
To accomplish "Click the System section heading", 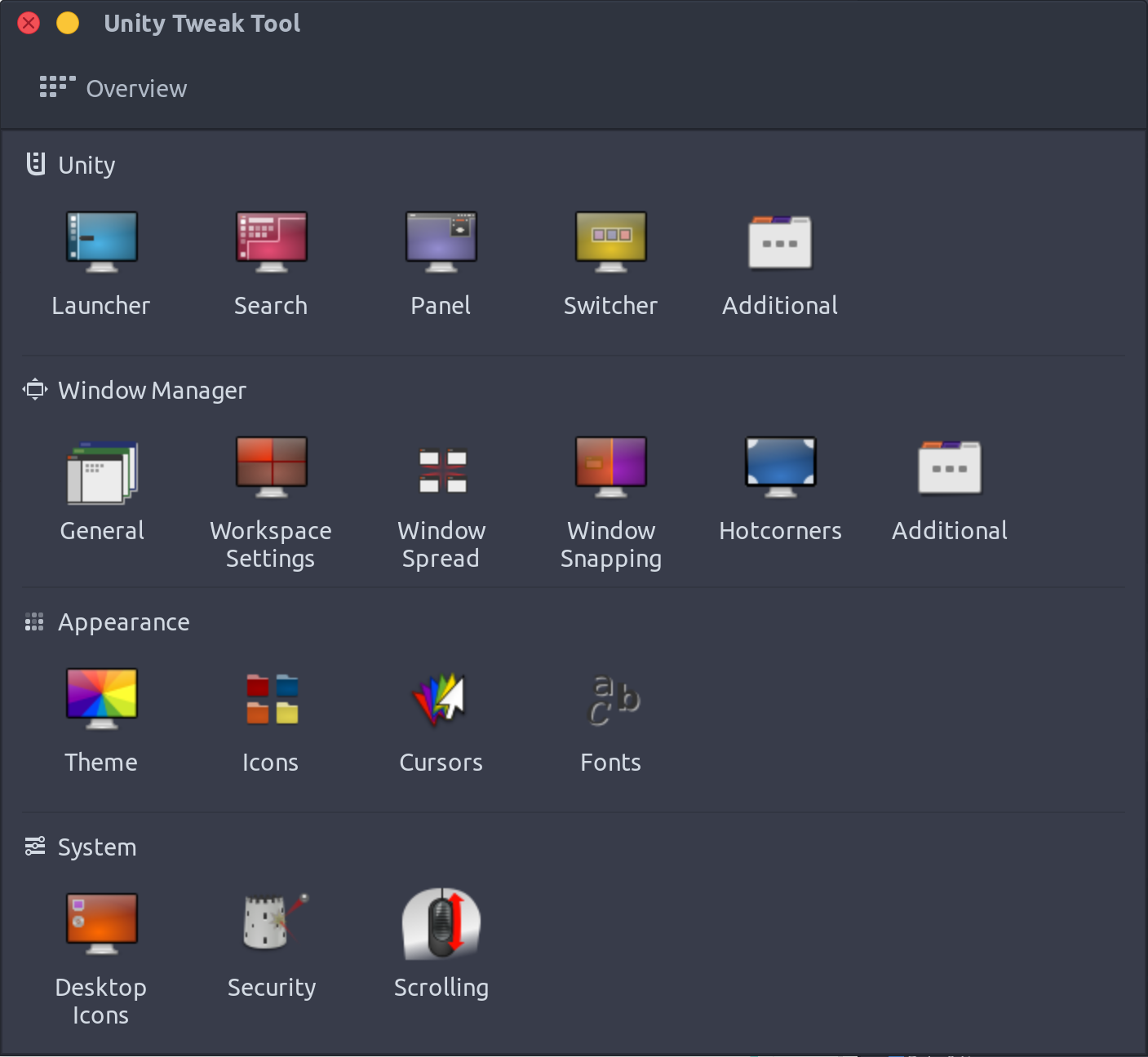I will (x=81, y=847).
